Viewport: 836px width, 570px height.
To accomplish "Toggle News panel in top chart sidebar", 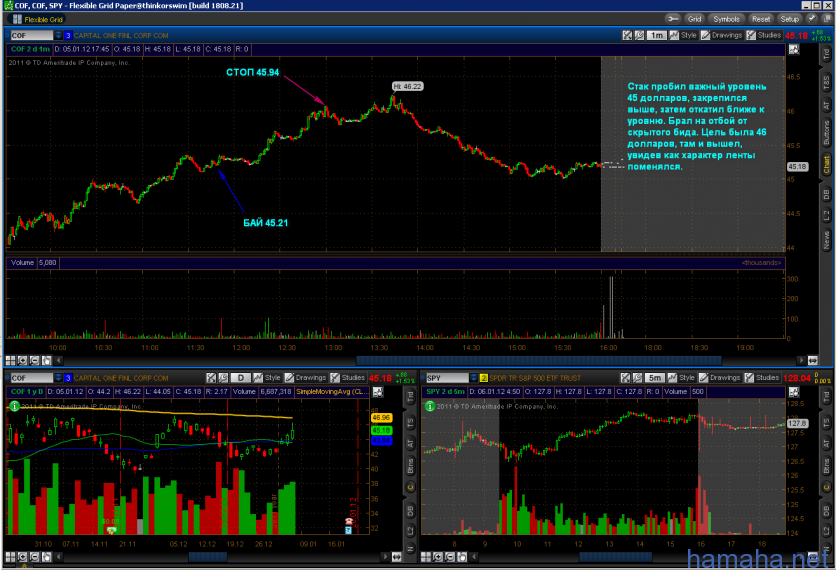I will [826, 240].
